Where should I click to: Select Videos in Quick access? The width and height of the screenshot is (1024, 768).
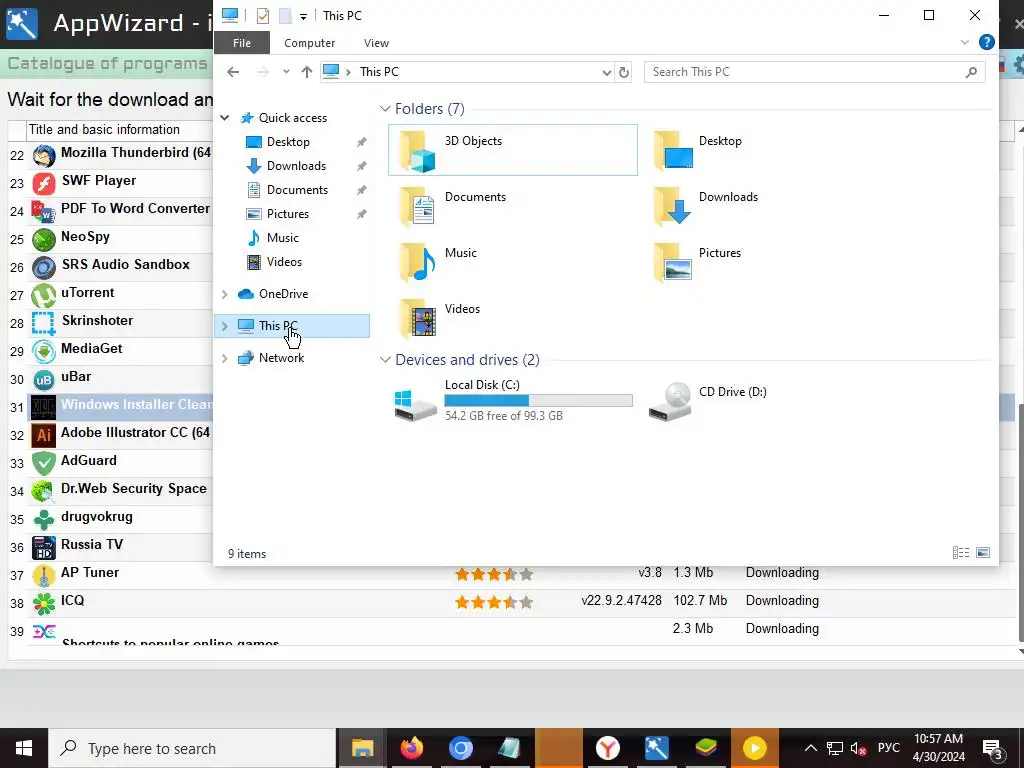click(284, 262)
